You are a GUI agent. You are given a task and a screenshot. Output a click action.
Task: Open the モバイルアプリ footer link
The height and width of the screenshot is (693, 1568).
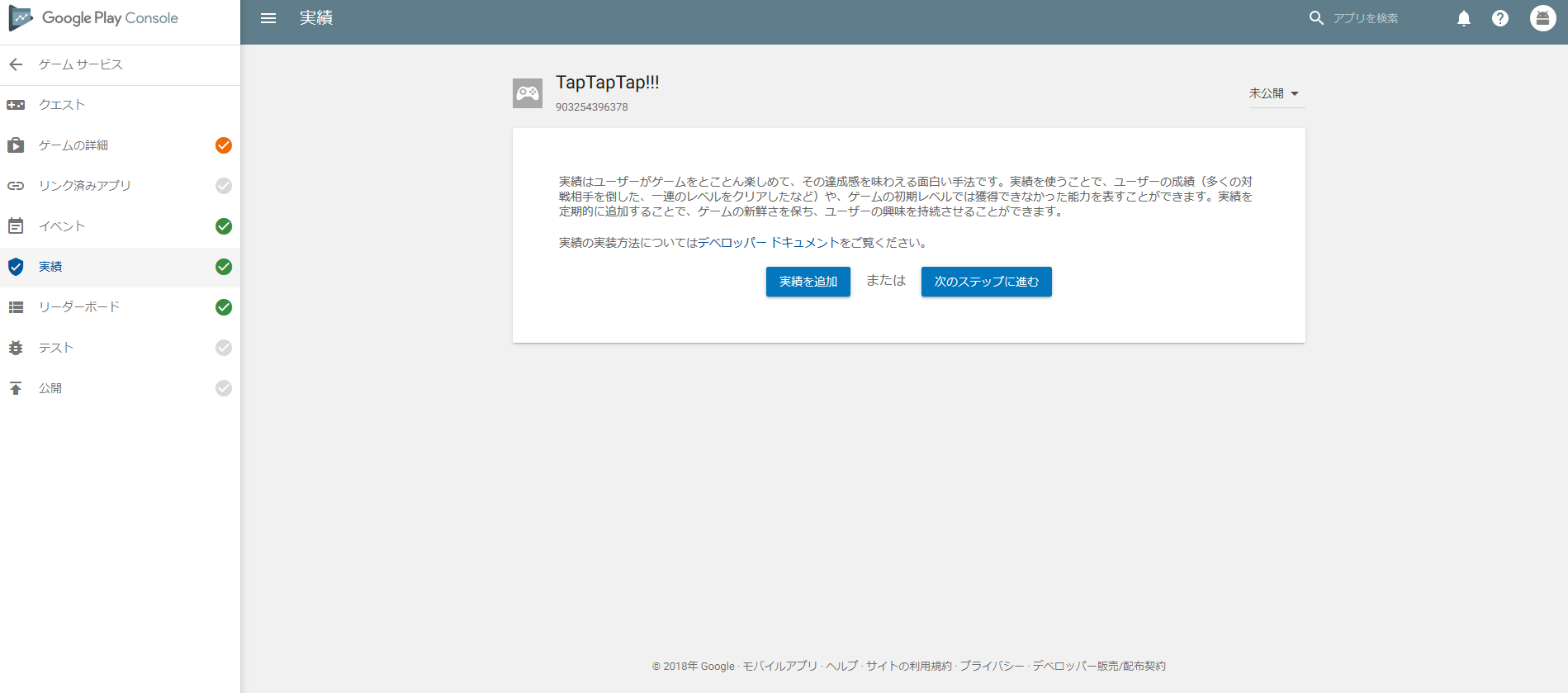pos(779,666)
